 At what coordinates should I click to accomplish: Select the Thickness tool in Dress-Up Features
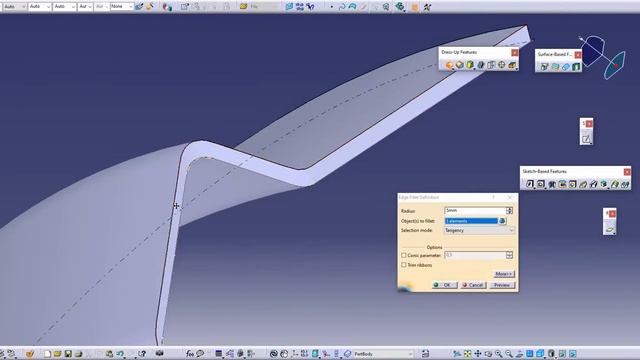click(x=491, y=65)
